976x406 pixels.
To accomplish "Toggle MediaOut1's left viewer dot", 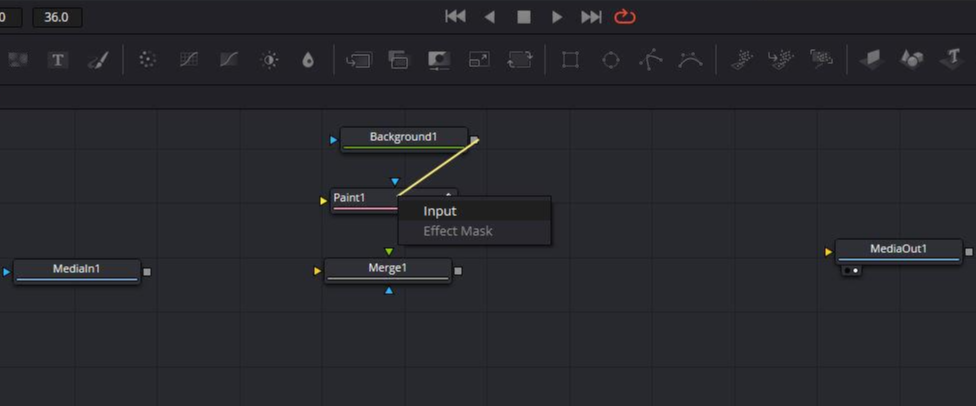I will (x=848, y=271).
